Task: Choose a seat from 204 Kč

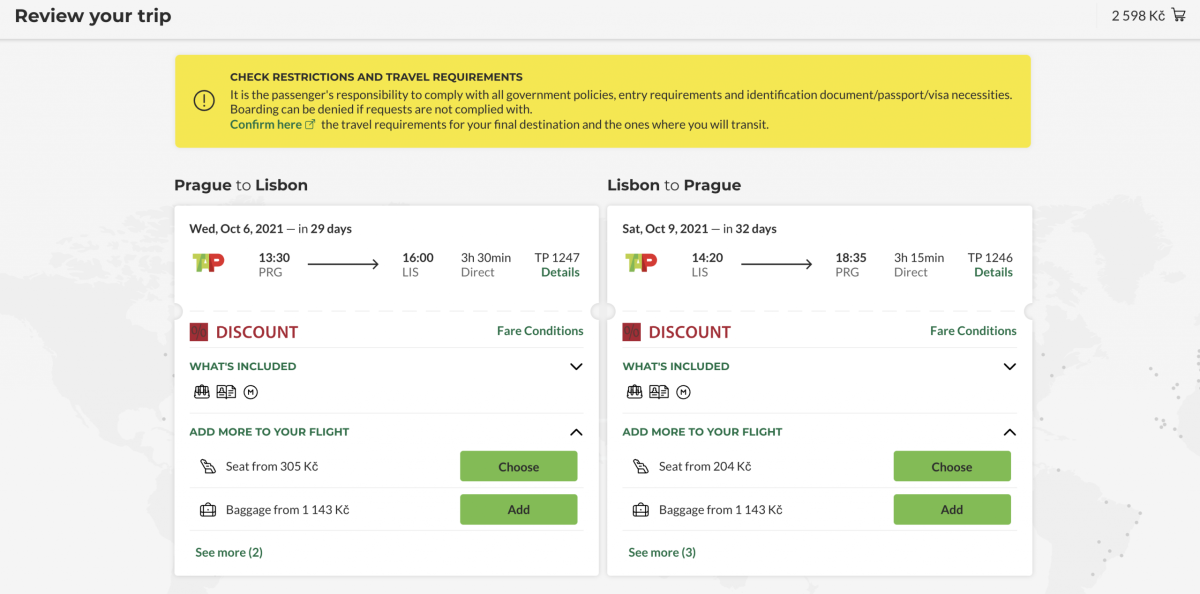Action: point(951,466)
